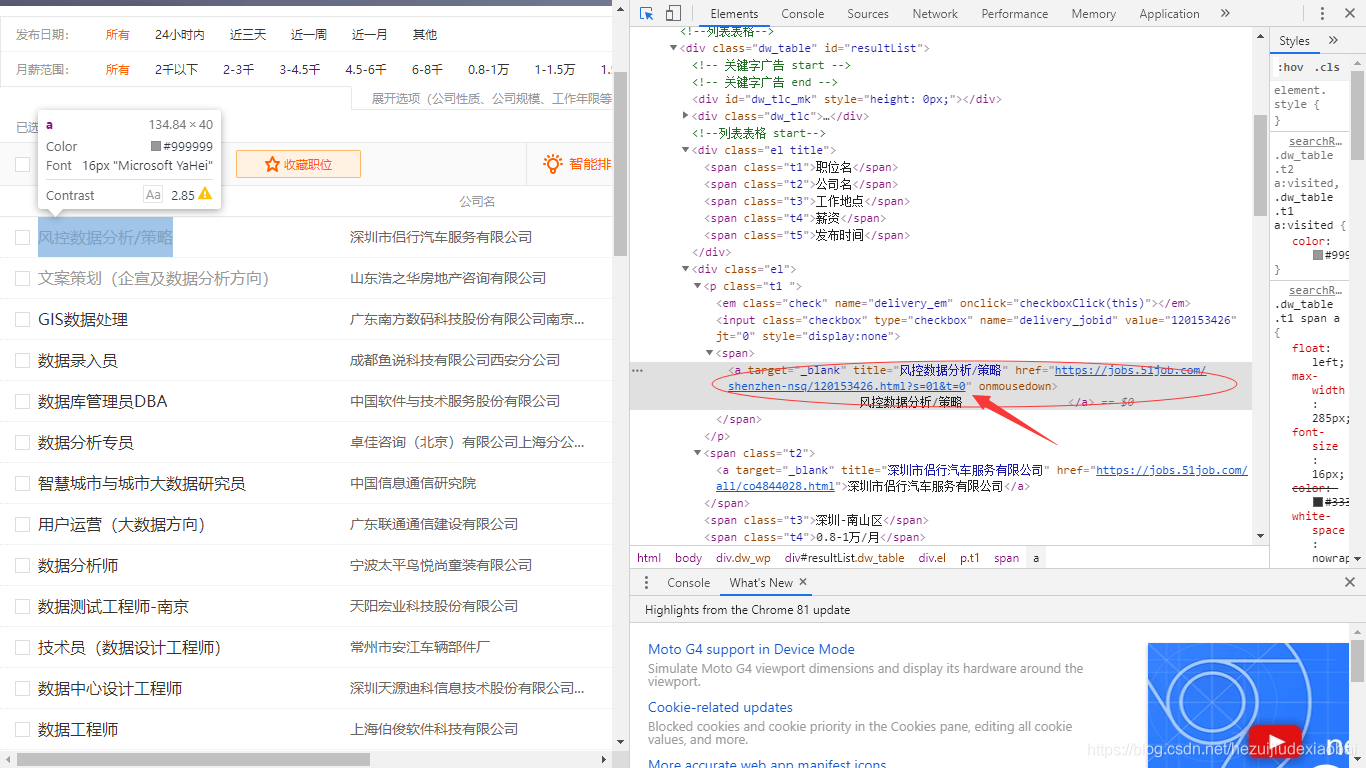
Task: Toggle the device toolbar icon
Action: click(673, 14)
